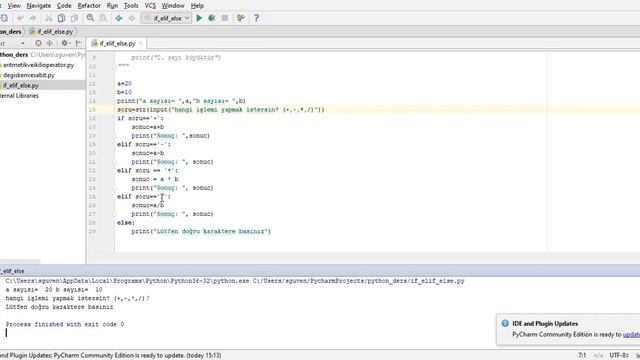The height and width of the screenshot is (360, 640).
Task: Click the Paste toolbar icon
Action: (74, 18)
